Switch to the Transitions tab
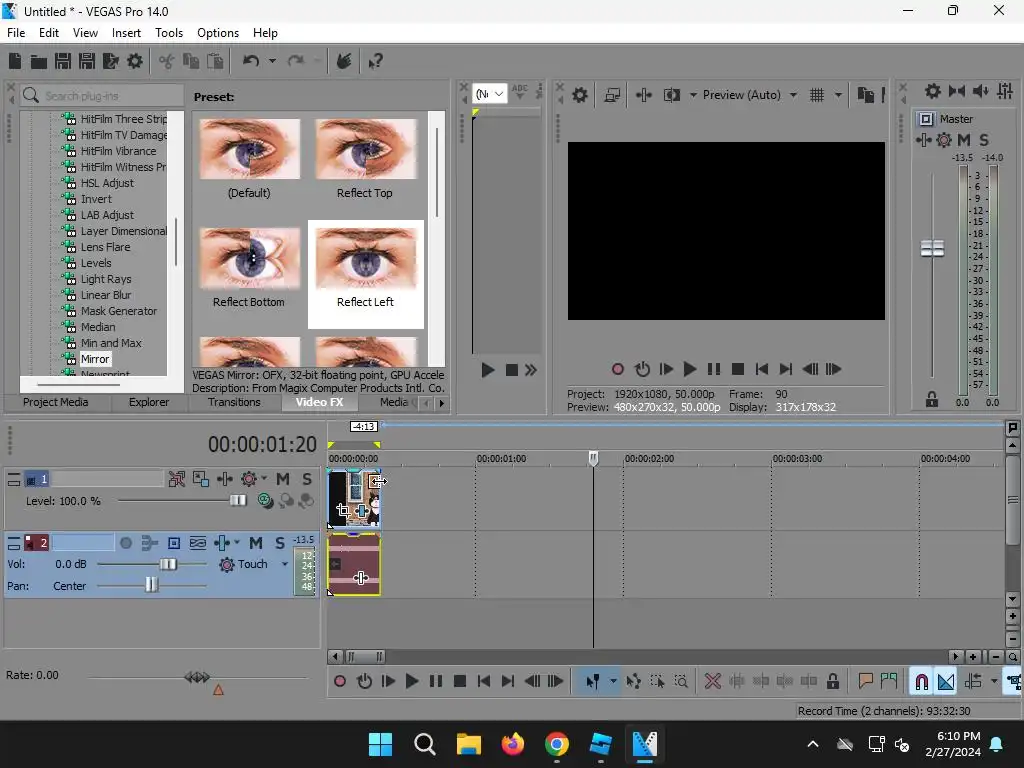 (x=234, y=402)
